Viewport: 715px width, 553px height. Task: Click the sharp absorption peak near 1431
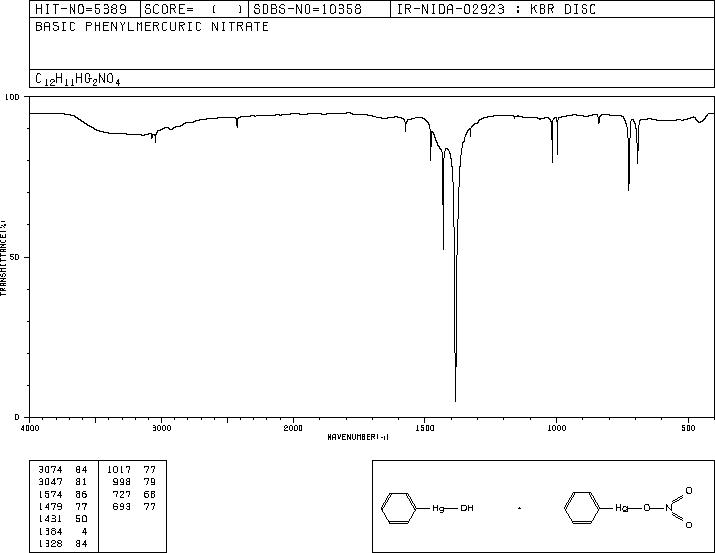click(x=443, y=248)
